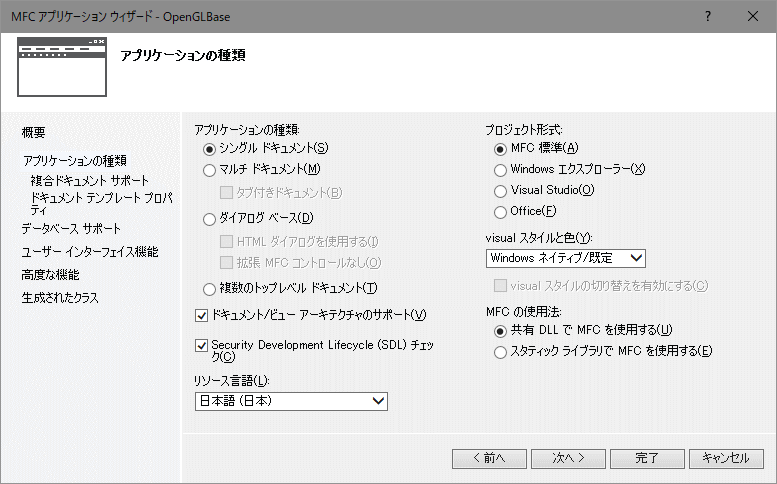The height and width of the screenshot is (484, 777).
Task: Select MFC 標準 project style
Action: 500,149
